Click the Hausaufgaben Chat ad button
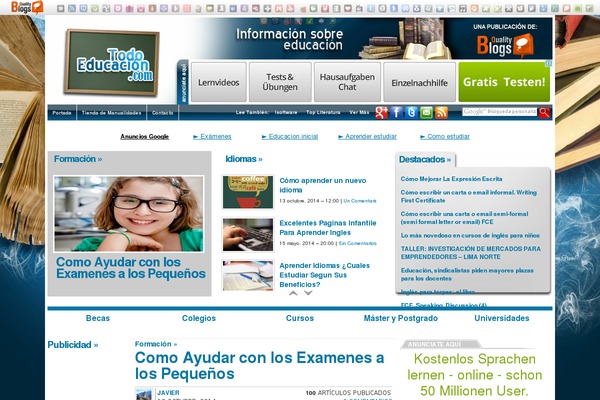The image size is (600, 400). [347, 82]
